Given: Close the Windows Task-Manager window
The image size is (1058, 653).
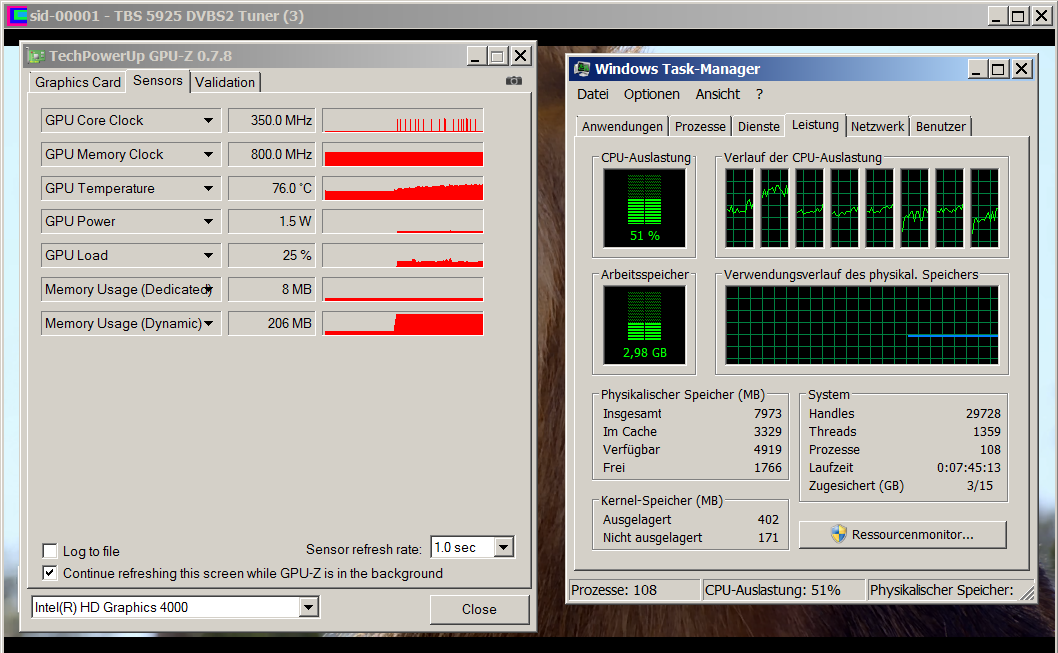Looking at the screenshot, I should pos(1022,69).
